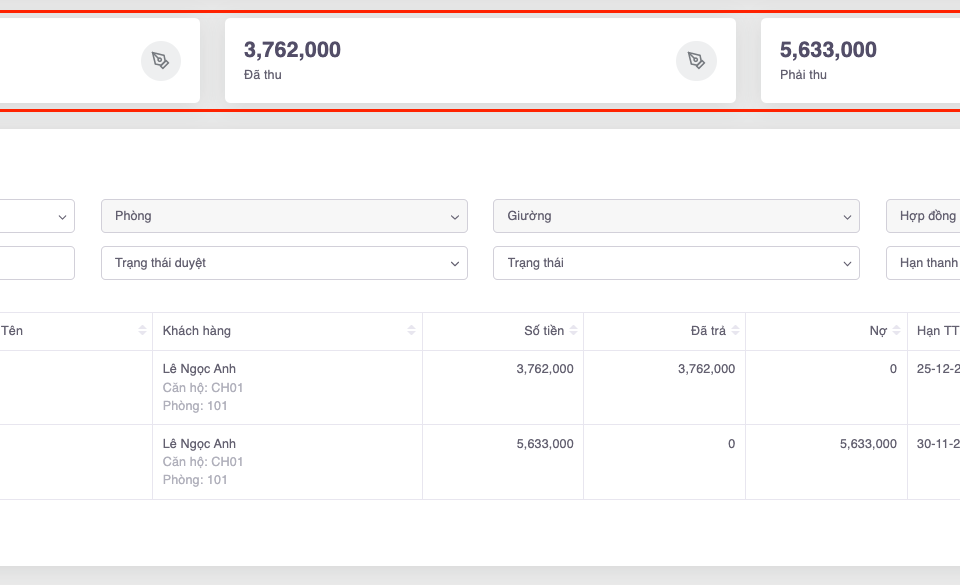Expand the Trạng thái dropdown under Giường

pyautogui.click(x=676, y=263)
